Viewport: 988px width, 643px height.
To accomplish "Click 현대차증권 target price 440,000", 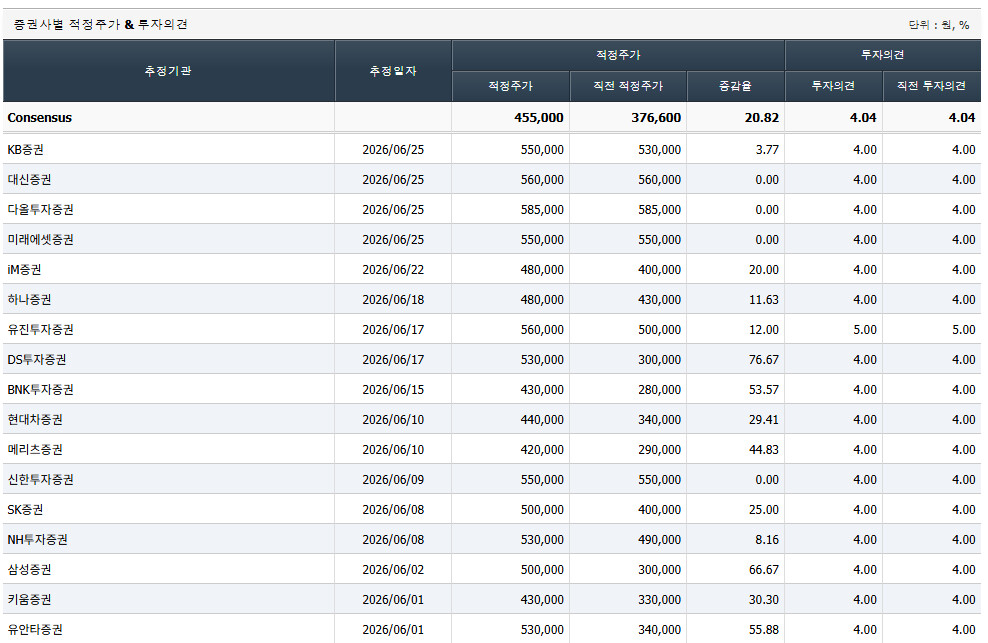I will point(542,420).
